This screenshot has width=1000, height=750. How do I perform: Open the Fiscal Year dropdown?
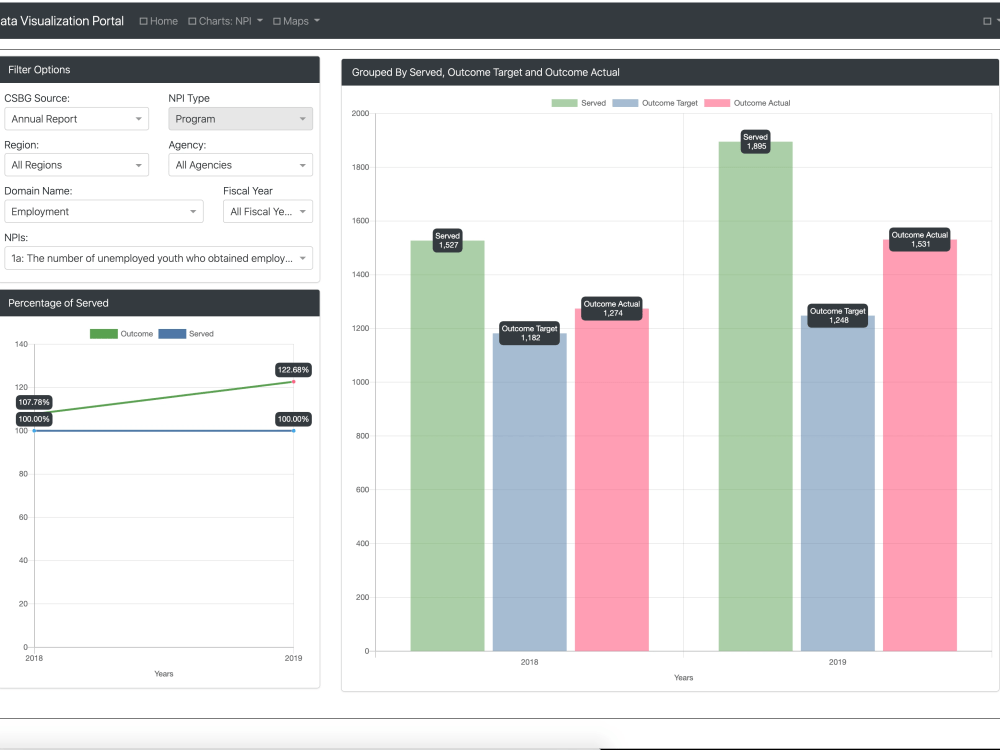point(268,211)
